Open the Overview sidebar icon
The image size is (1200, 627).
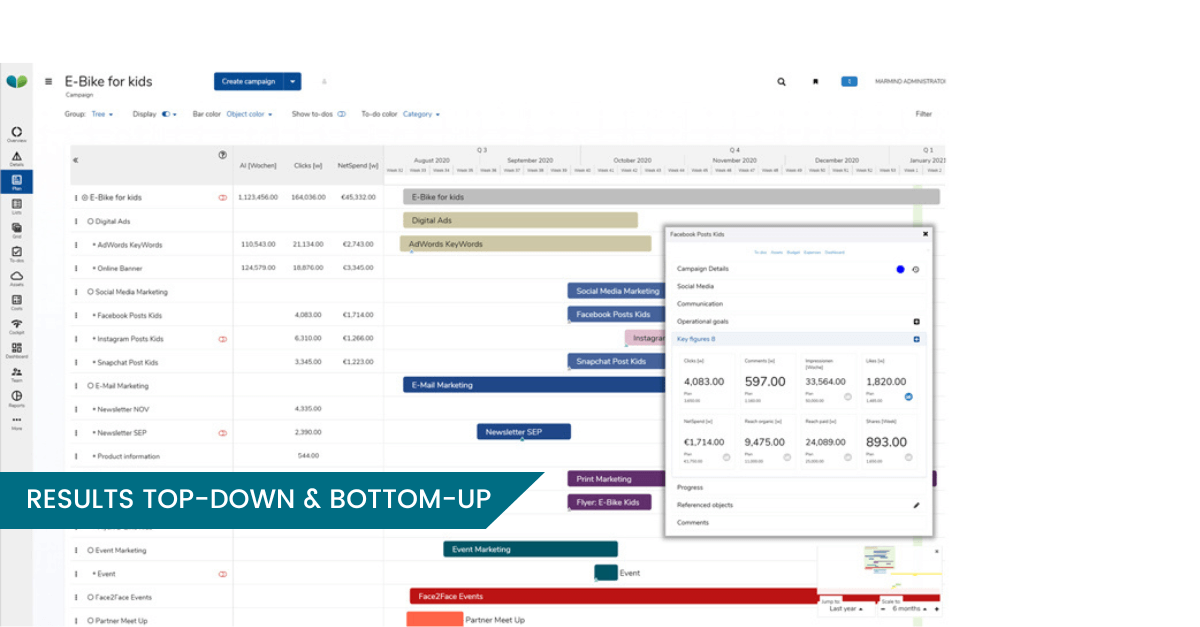click(17, 134)
